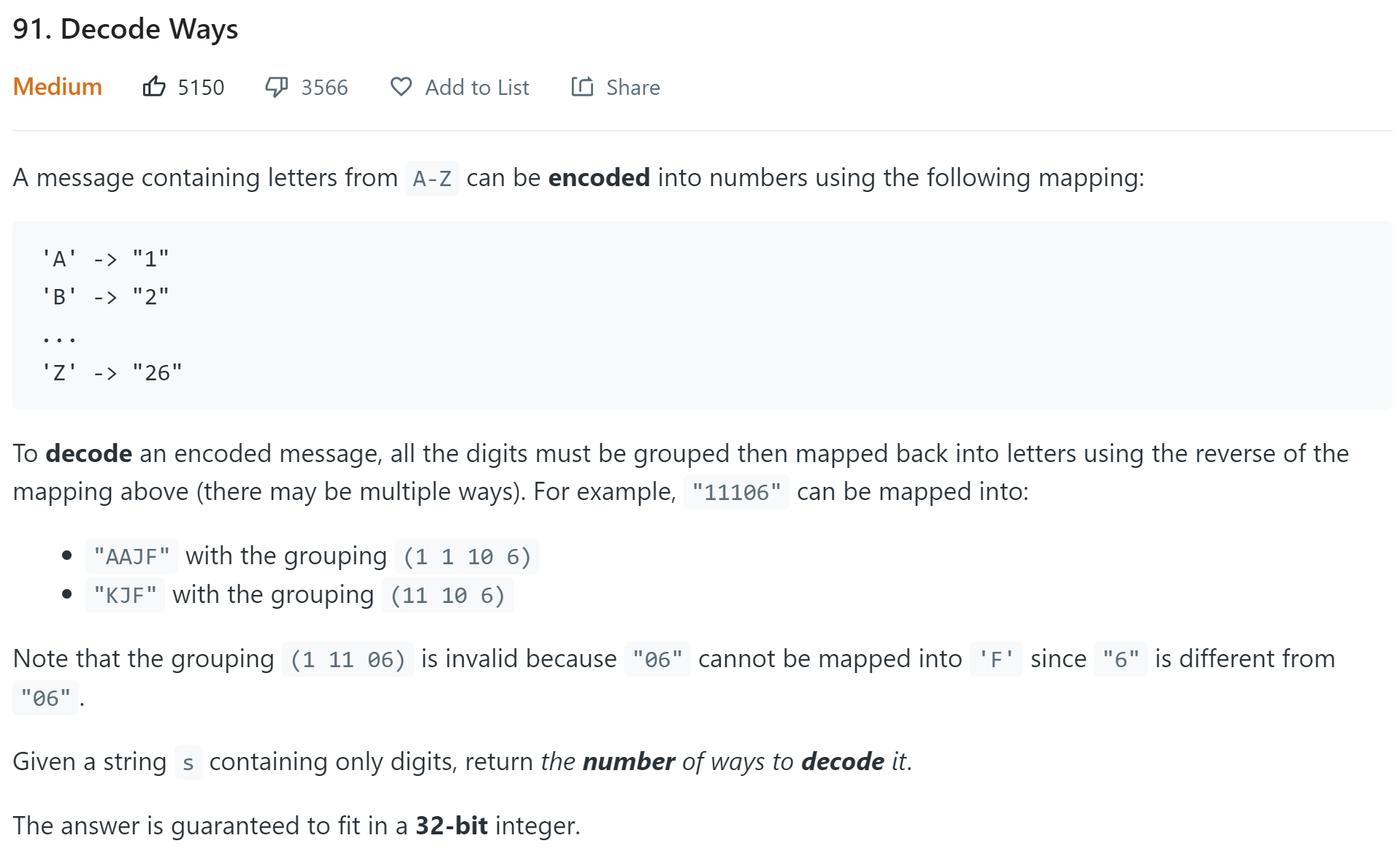Click the invalid (1 11 06) grouping snippet

348,660
